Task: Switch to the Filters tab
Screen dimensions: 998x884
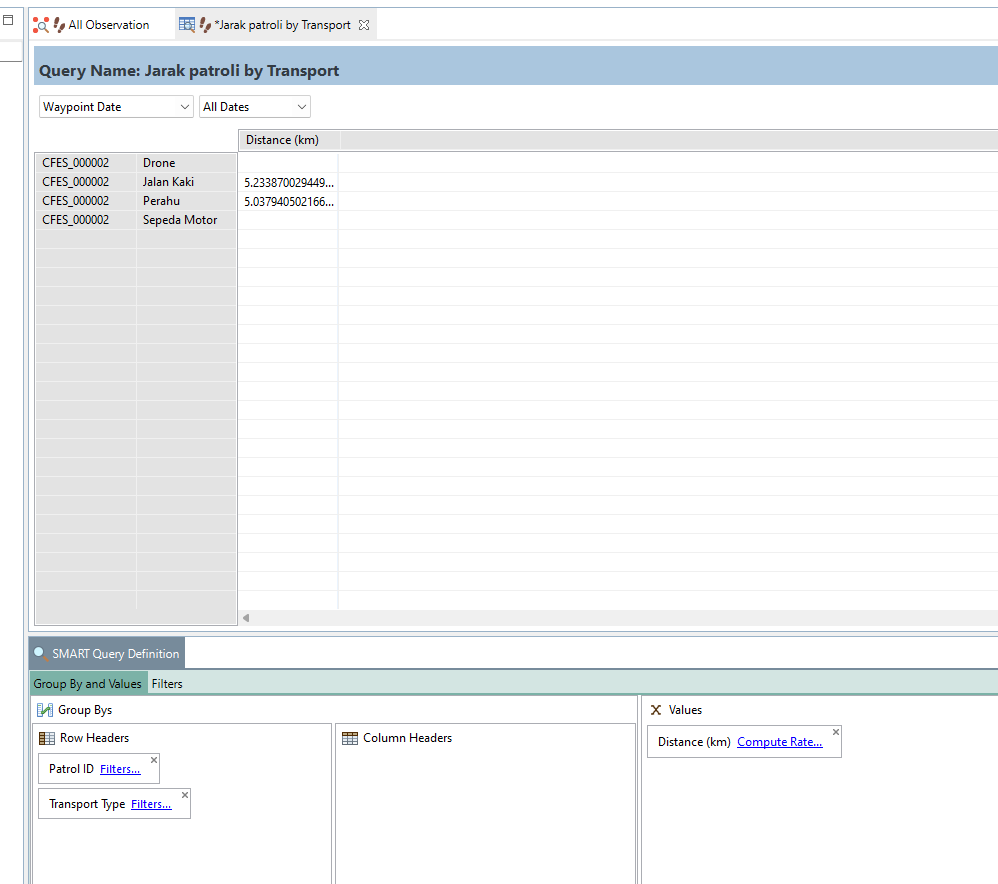Action: pos(167,684)
